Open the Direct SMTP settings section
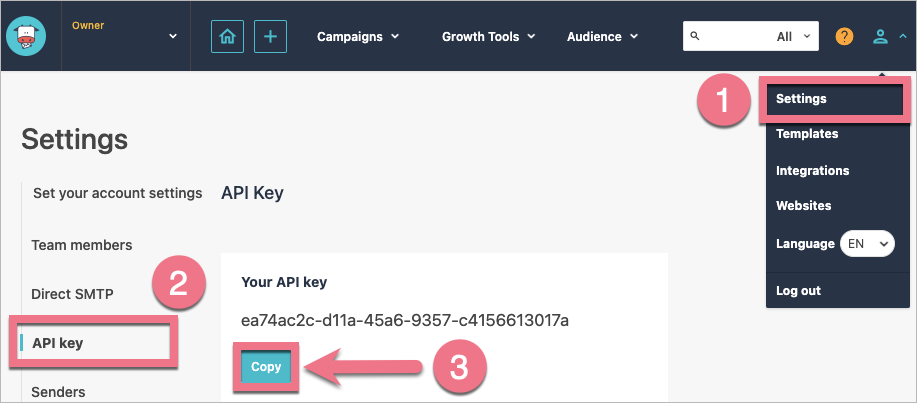The height and width of the screenshot is (403, 917). tap(72, 295)
